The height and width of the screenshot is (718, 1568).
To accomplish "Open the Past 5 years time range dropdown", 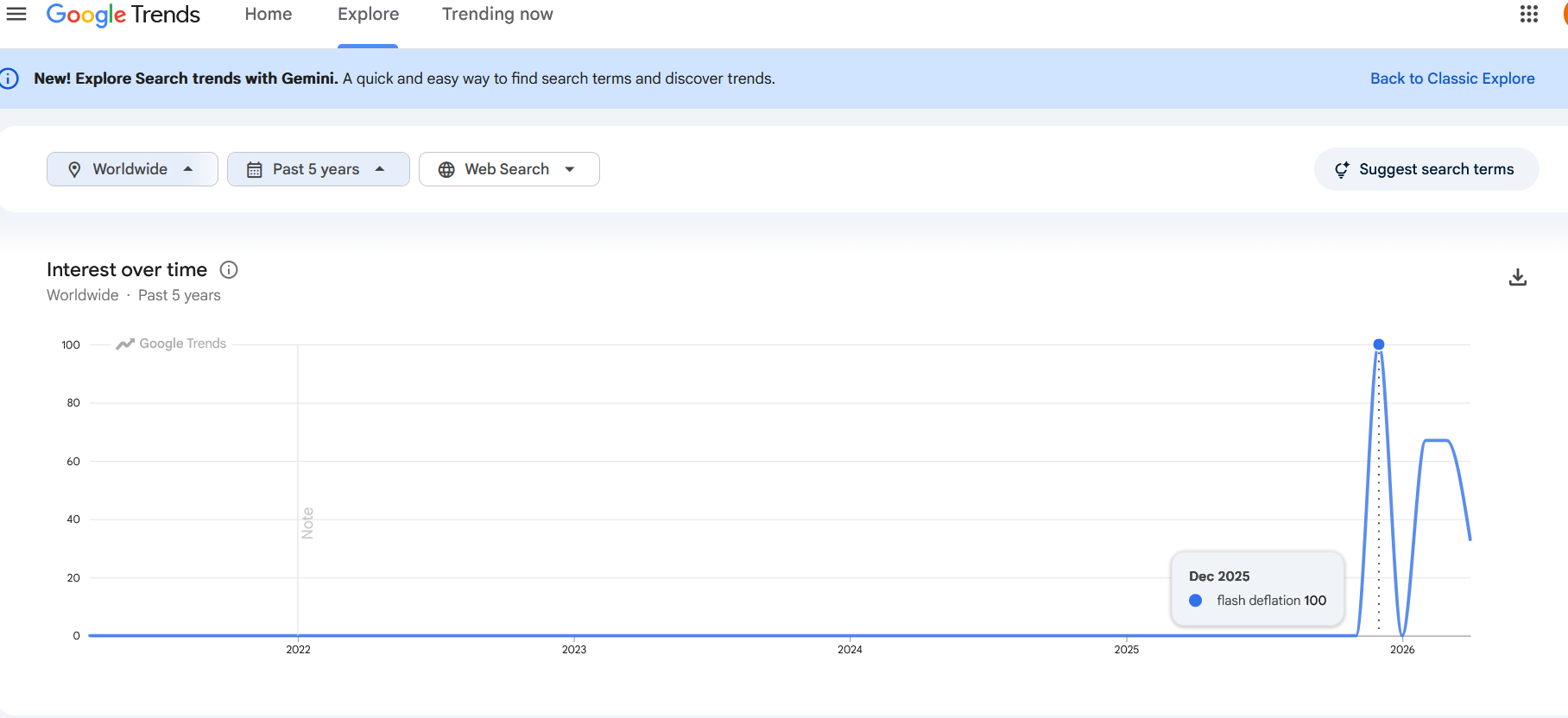I will 318,169.
